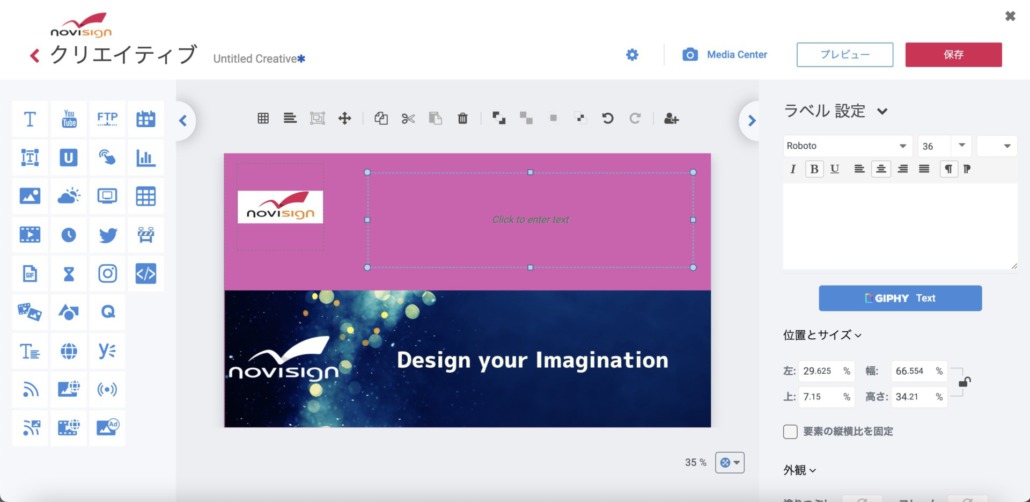Align label text left
Screen dimensions: 1030x502
859,169
